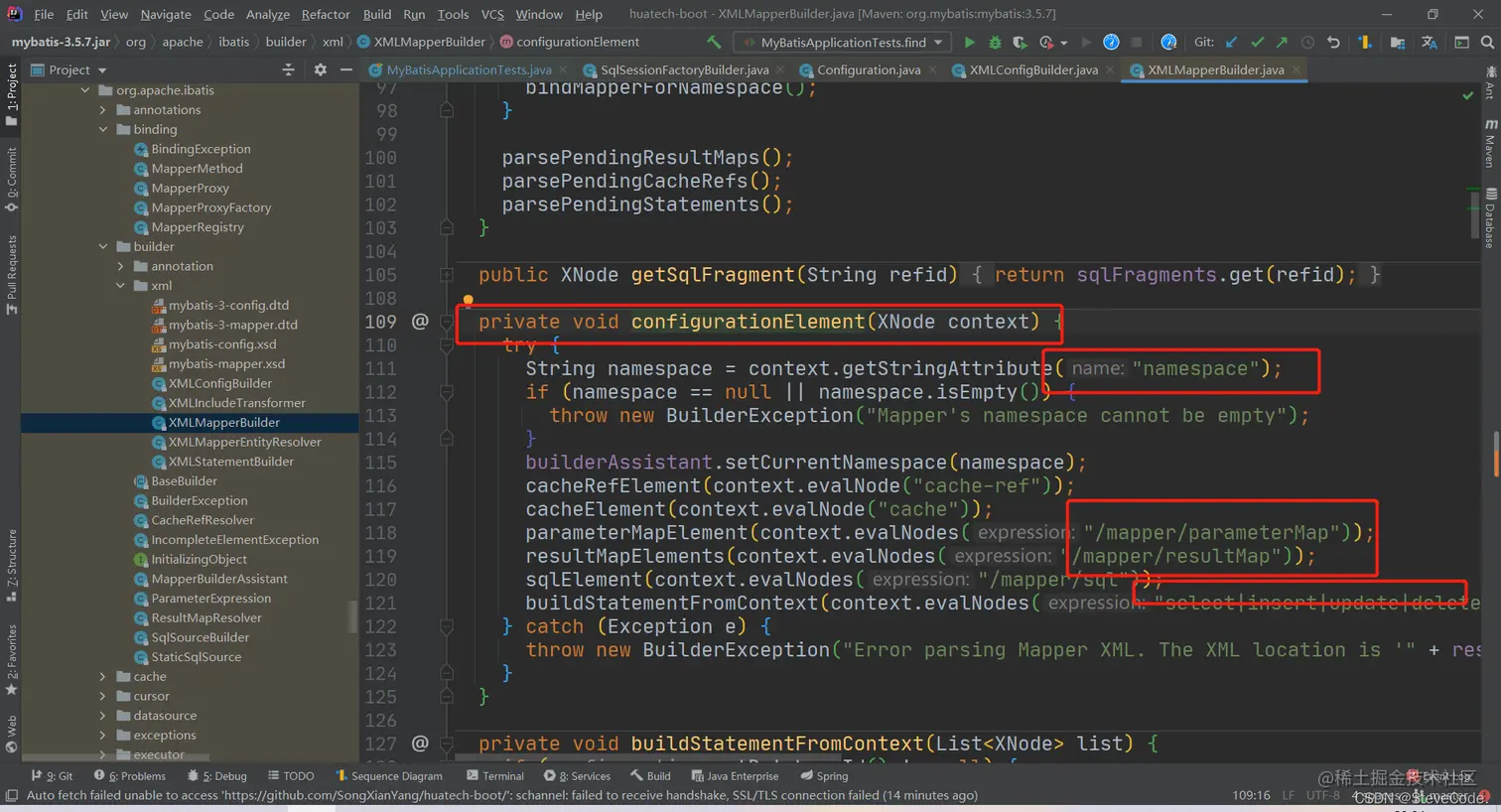This screenshot has width=1501, height=812.
Task: Click the caret position 109:16 in status bar
Action: tap(1251, 795)
